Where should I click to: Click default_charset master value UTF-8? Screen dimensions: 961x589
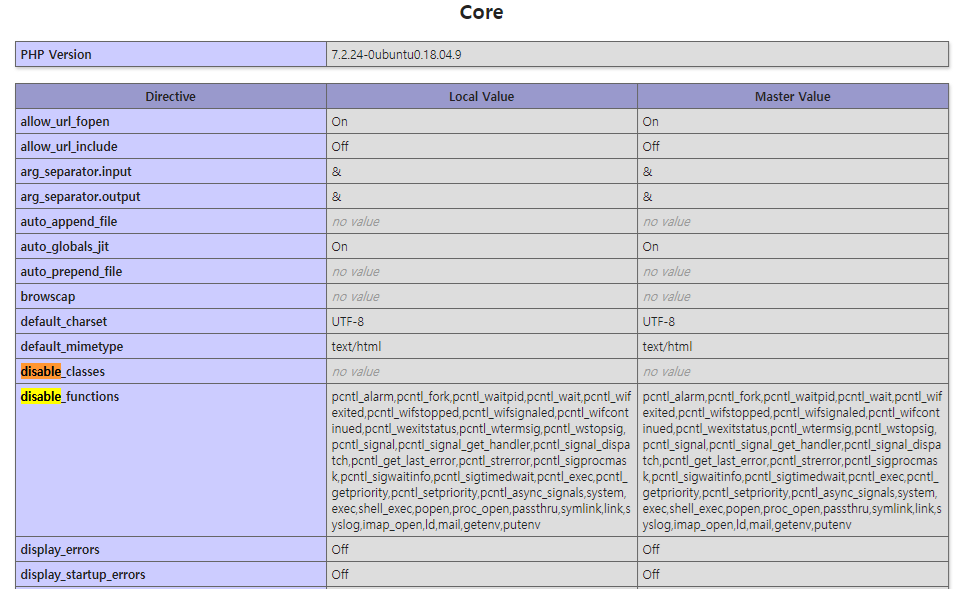[x=658, y=321]
